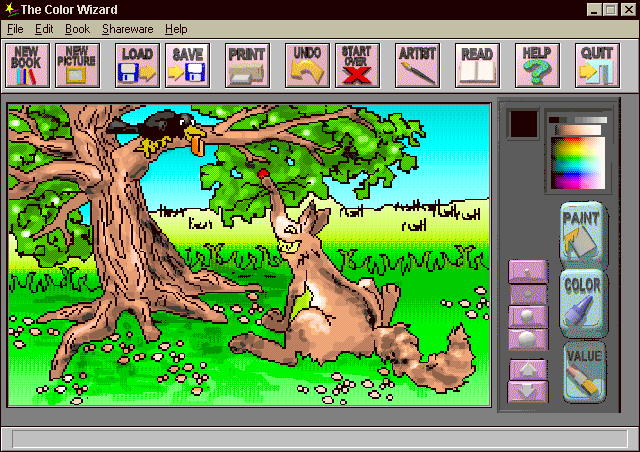The image size is (640, 452).
Task: Click the Help question mark icon
Action: tap(538, 66)
